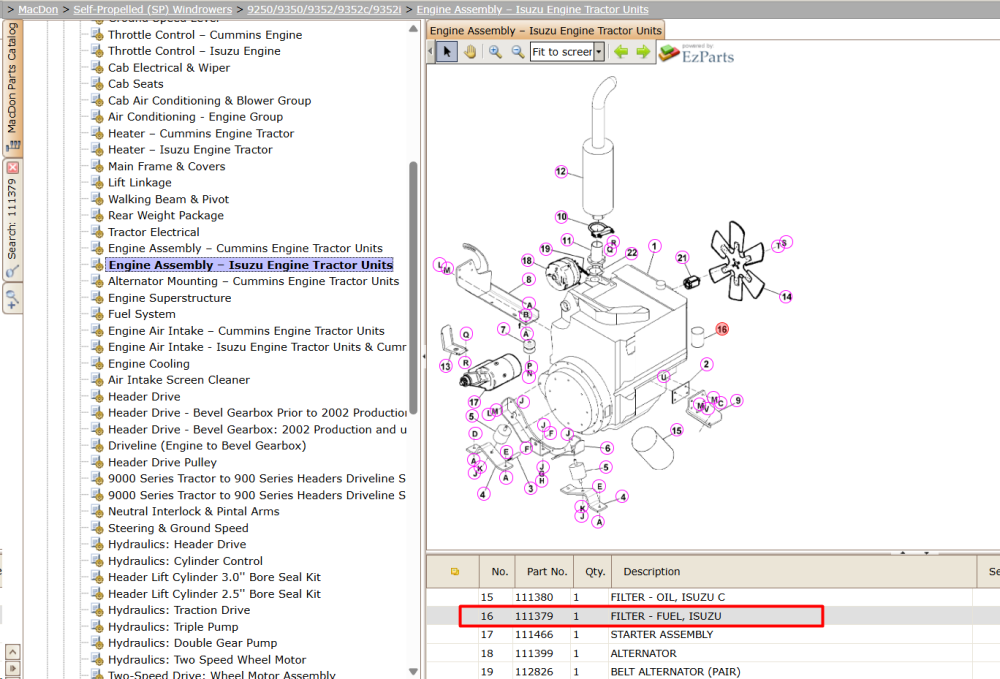
Task: Go to next diagram with green right arrow
Action: click(643, 52)
